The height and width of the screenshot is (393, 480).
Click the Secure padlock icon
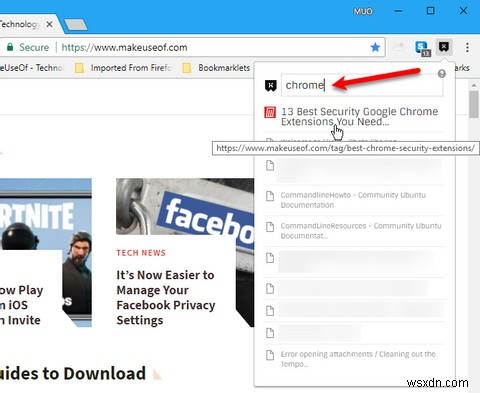pos(10,47)
